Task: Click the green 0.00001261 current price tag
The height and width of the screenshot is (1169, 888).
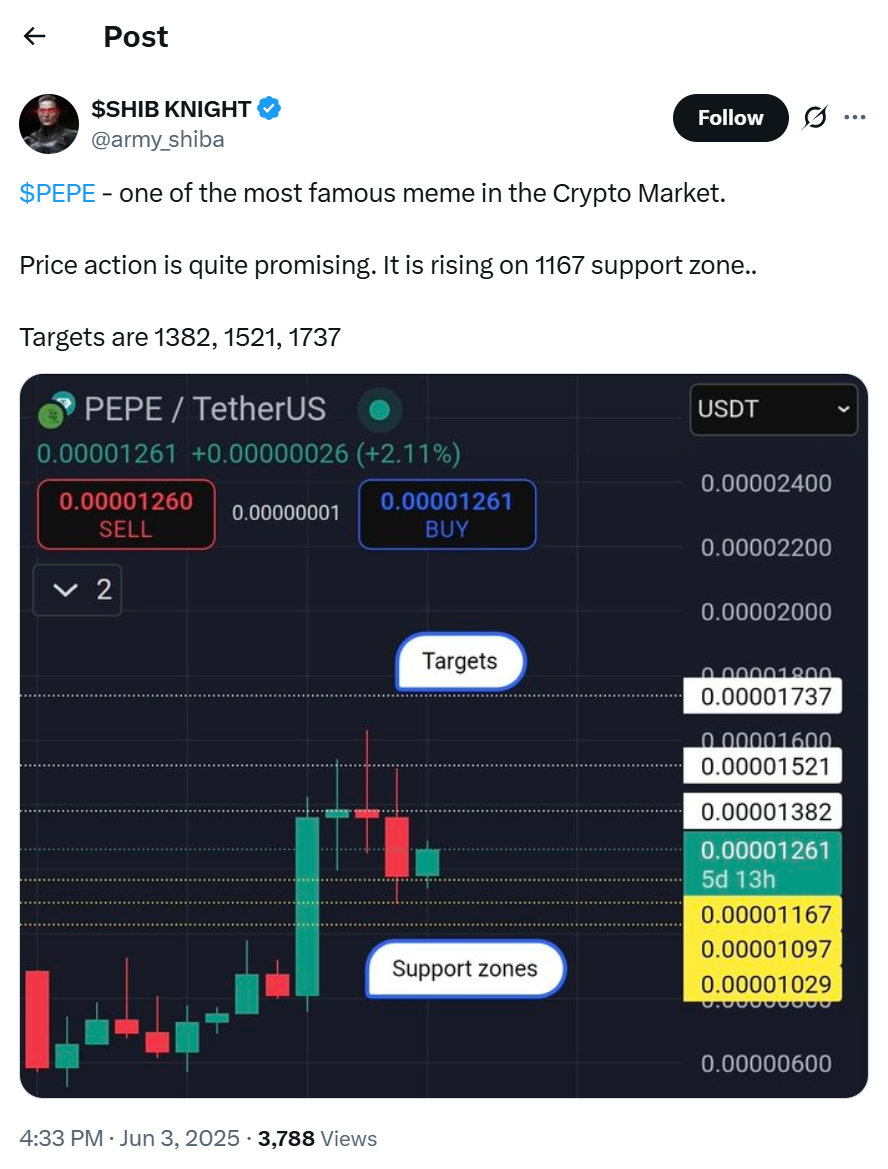Action: 763,864
